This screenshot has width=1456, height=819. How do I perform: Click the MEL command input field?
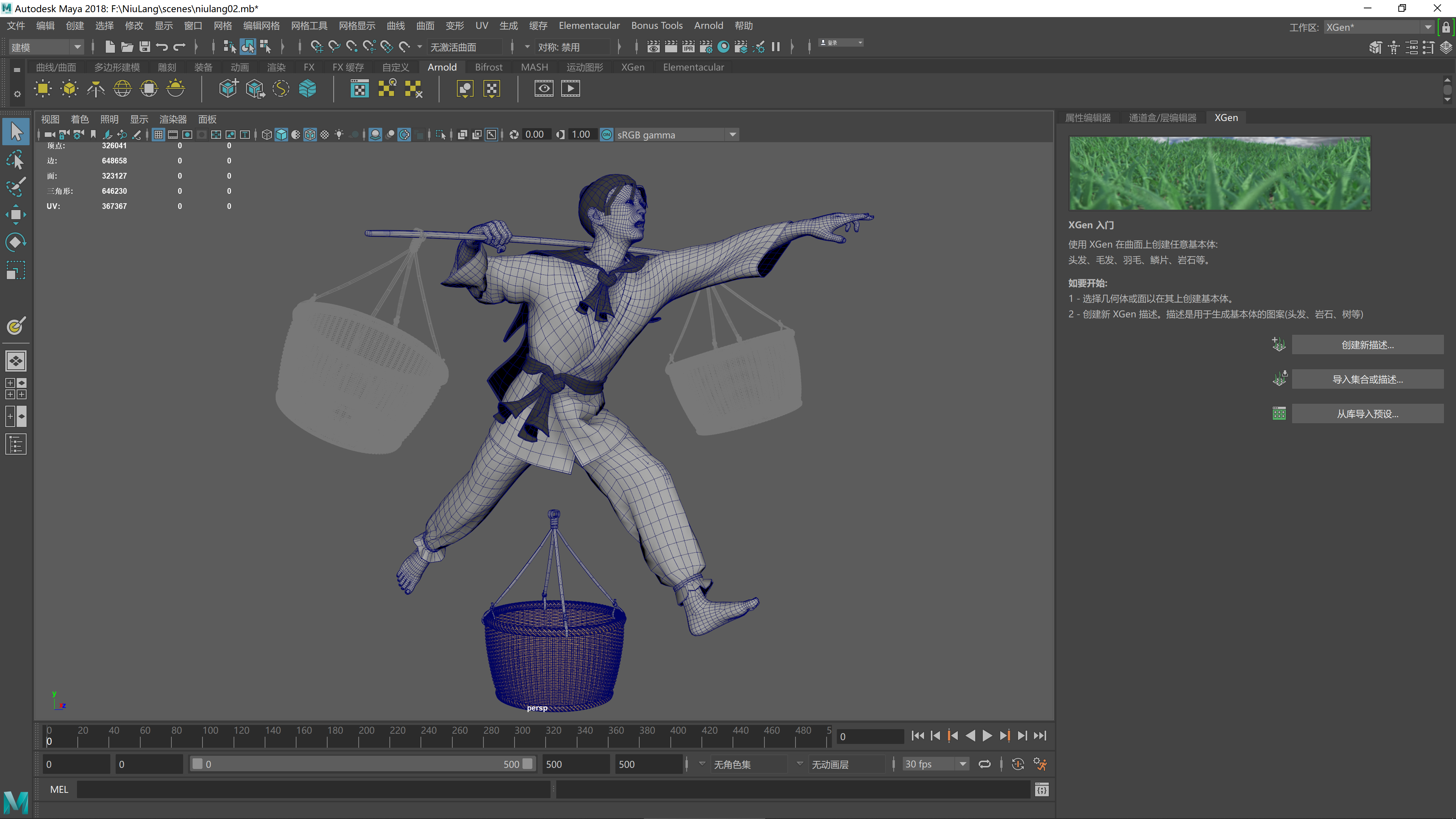pos(313,789)
